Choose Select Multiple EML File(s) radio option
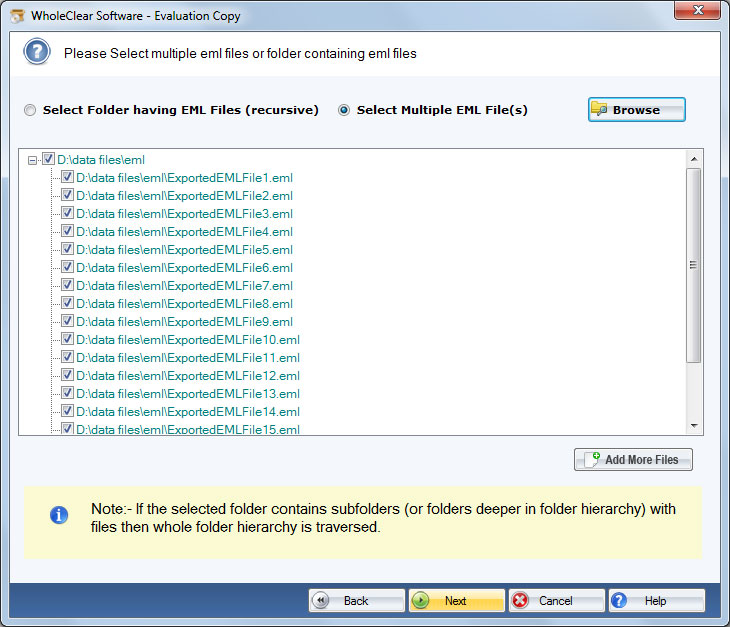This screenshot has width=730, height=627. pyautogui.click(x=344, y=110)
